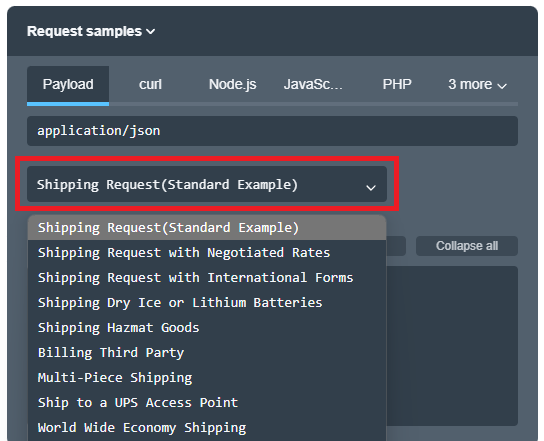The image size is (544, 441).
Task: Expand the 3 more languages menu
Action: click(x=477, y=84)
